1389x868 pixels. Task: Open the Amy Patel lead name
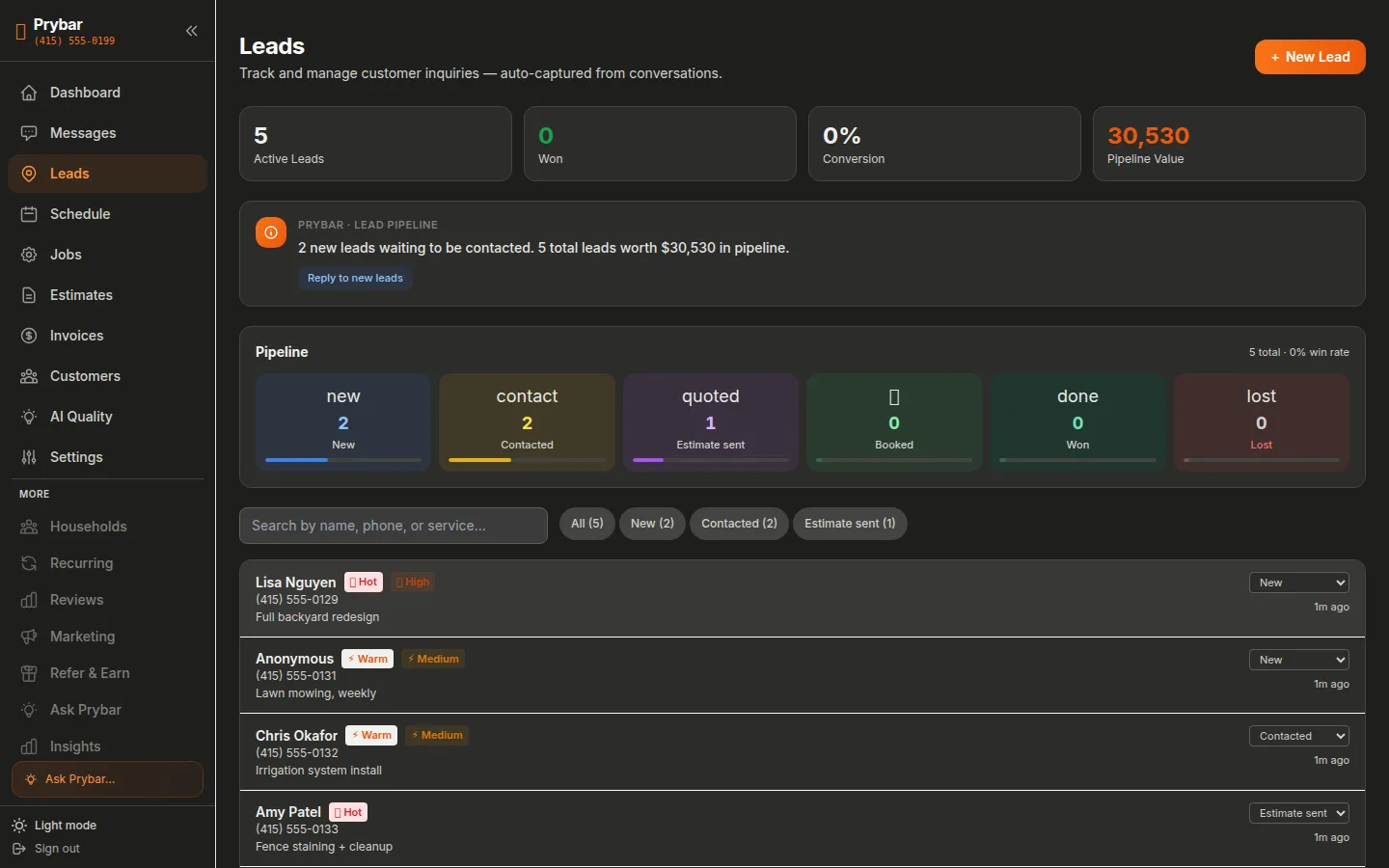point(288,812)
